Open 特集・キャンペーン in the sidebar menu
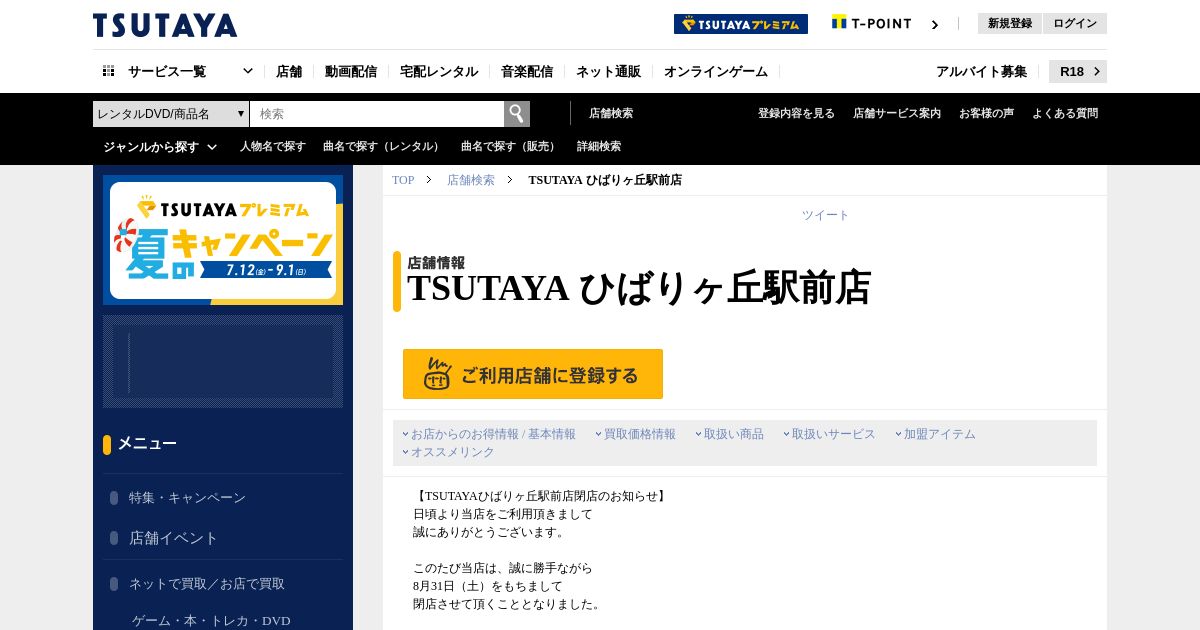 tap(187, 498)
